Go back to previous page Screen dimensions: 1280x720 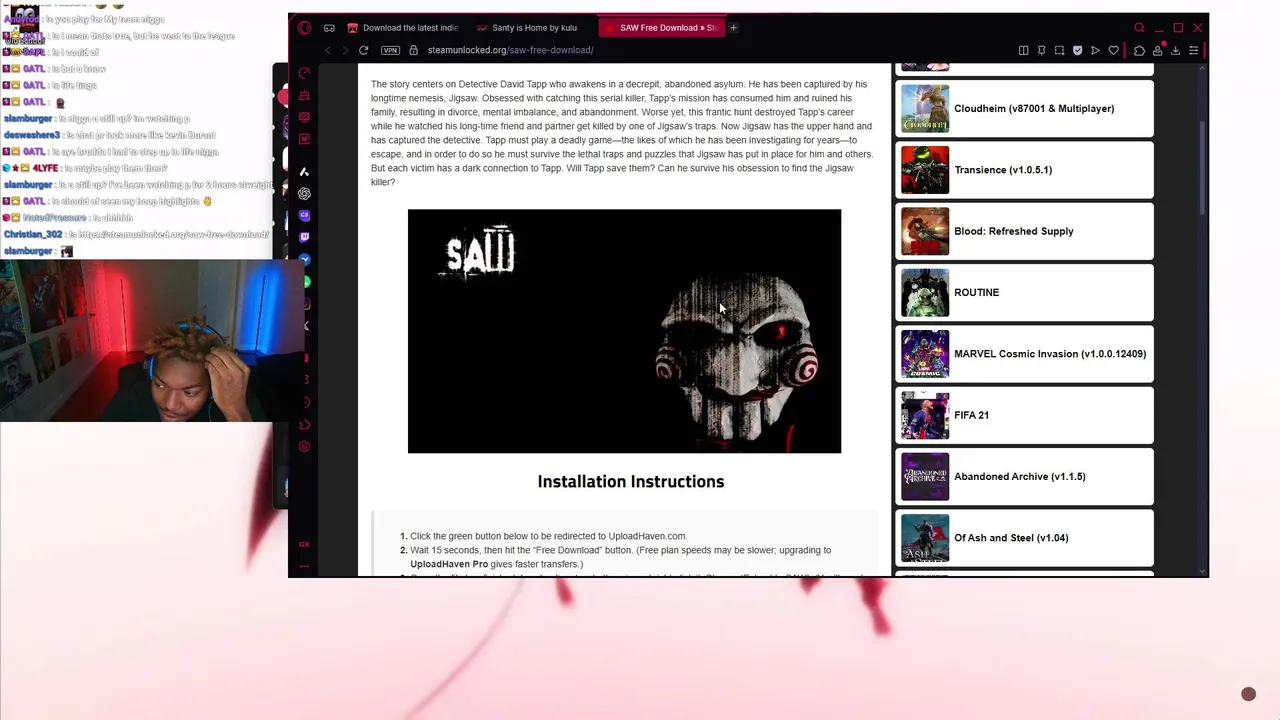[x=327, y=50]
